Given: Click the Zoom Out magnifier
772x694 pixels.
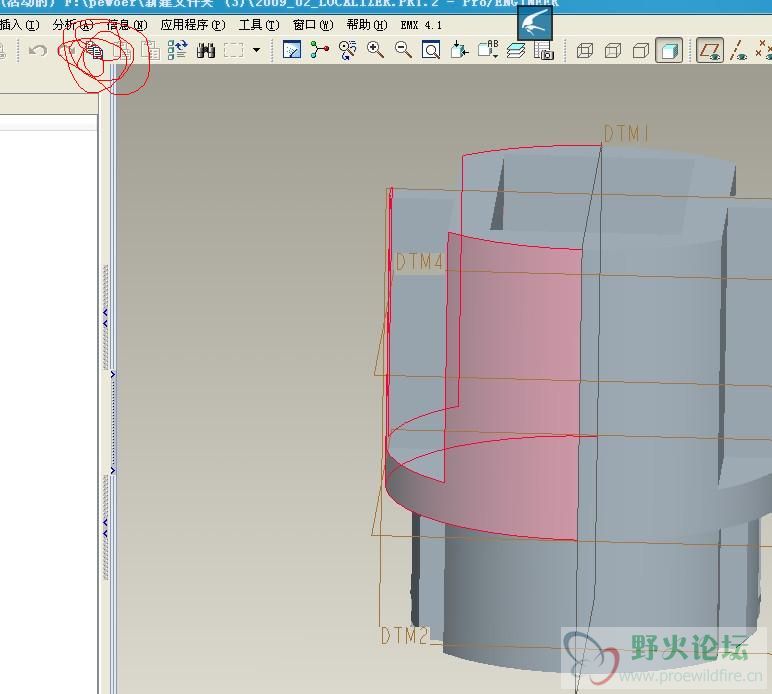Looking at the screenshot, I should (403, 50).
